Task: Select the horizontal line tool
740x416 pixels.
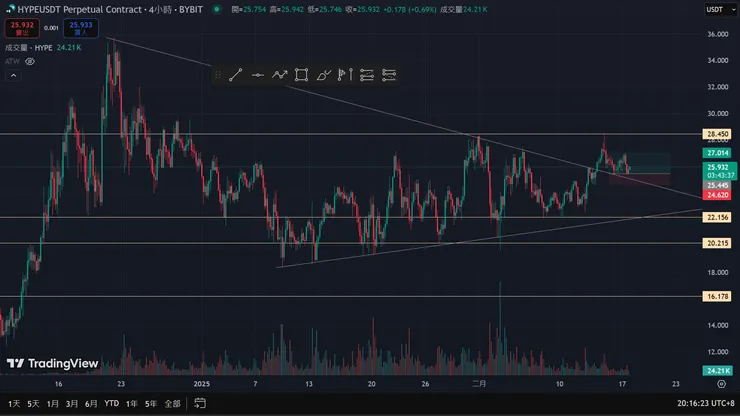Action: (x=257, y=75)
